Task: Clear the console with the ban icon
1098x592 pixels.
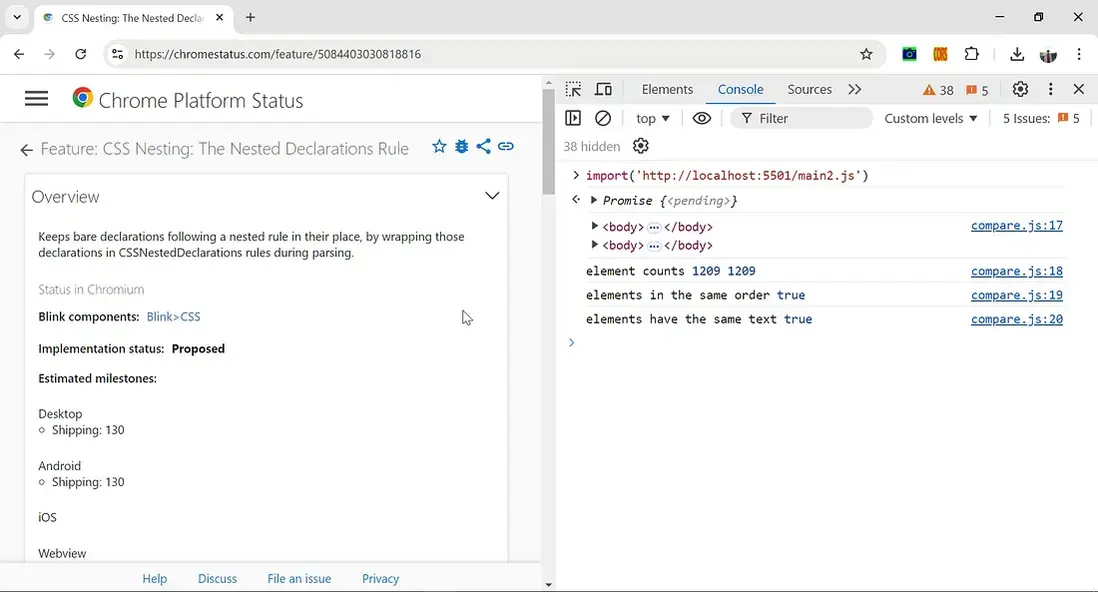Action: pyautogui.click(x=603, y=118)
